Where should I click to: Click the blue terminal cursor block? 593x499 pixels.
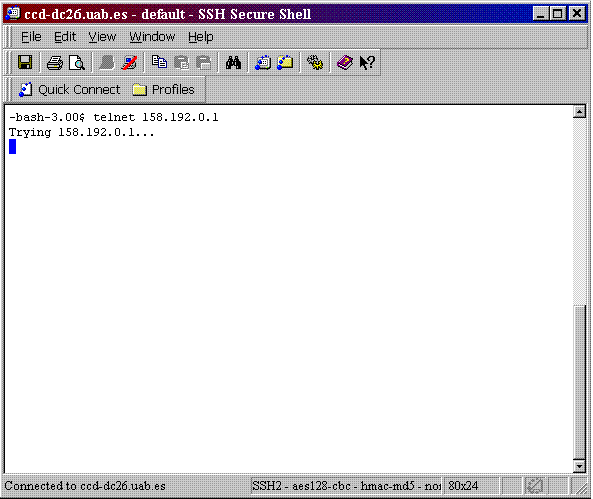(x=12, y=146)
